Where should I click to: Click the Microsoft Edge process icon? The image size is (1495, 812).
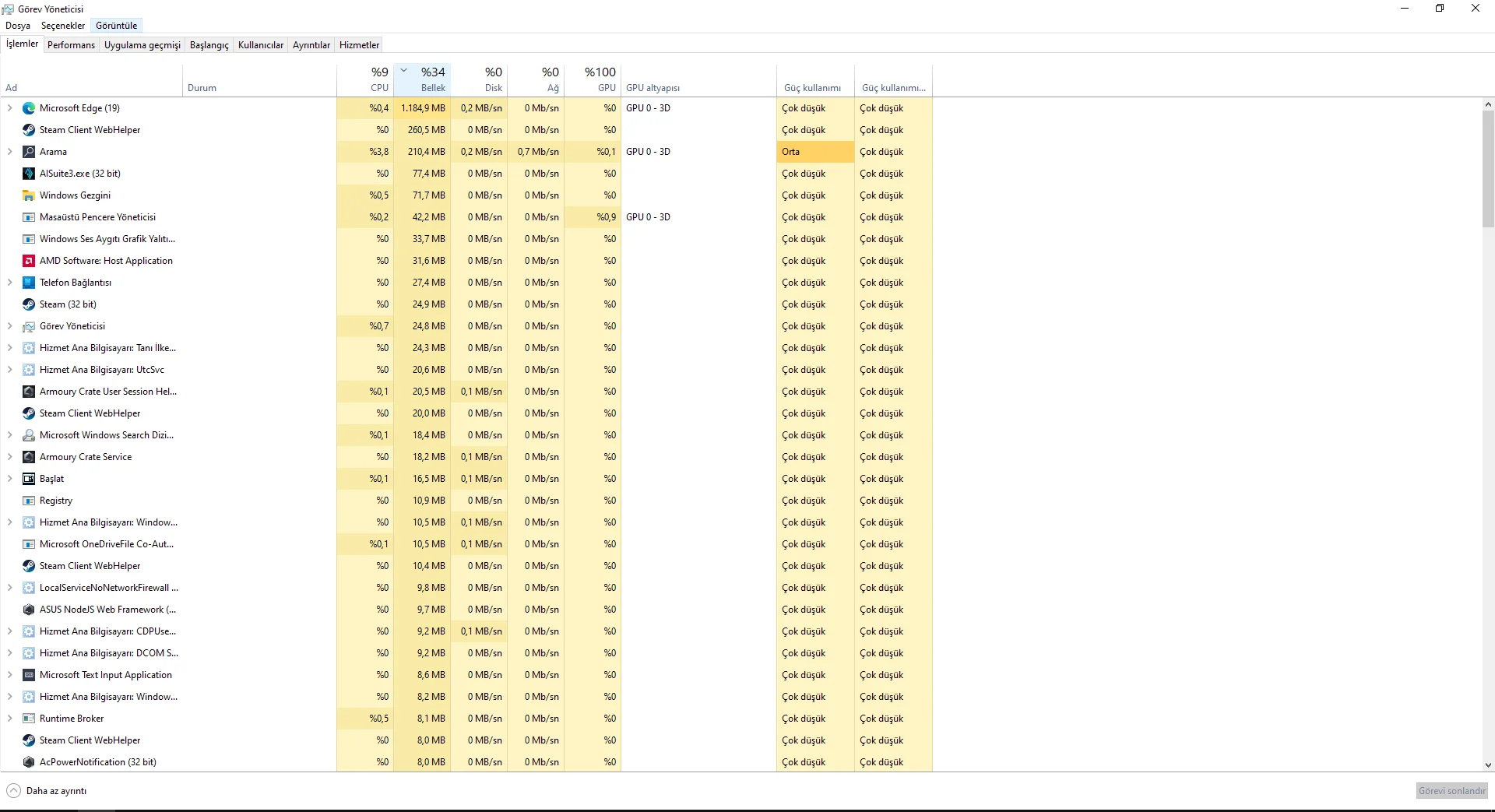(x=29, y=108)
